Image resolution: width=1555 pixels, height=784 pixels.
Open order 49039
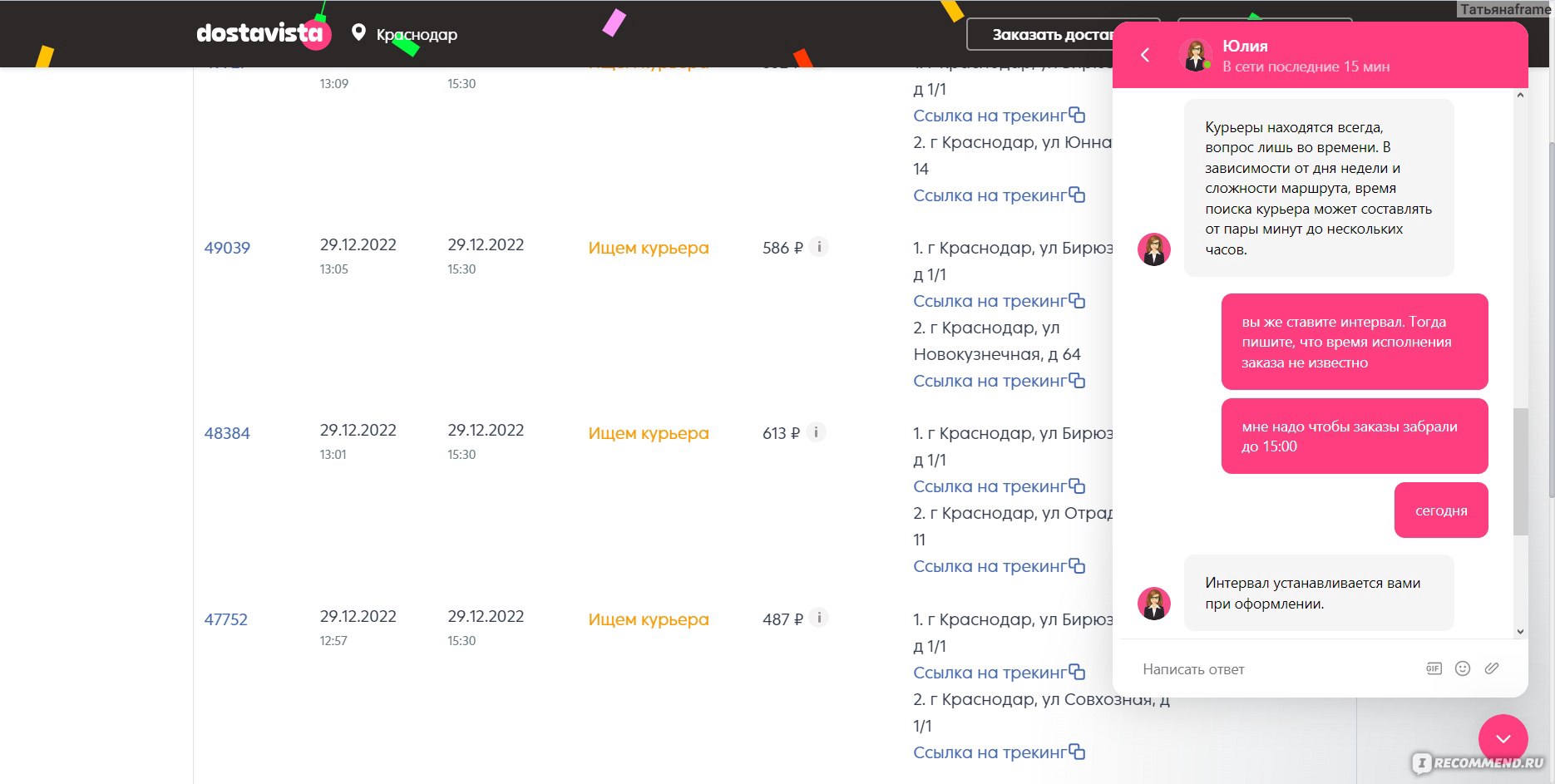(227, 248)
